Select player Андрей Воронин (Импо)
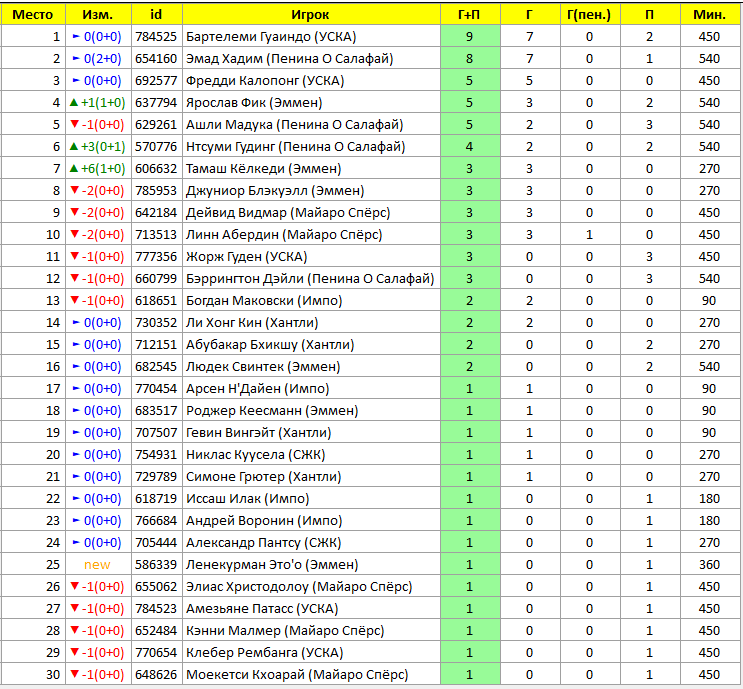This screenshot has width=743, height=689. (x=264, y=521)
